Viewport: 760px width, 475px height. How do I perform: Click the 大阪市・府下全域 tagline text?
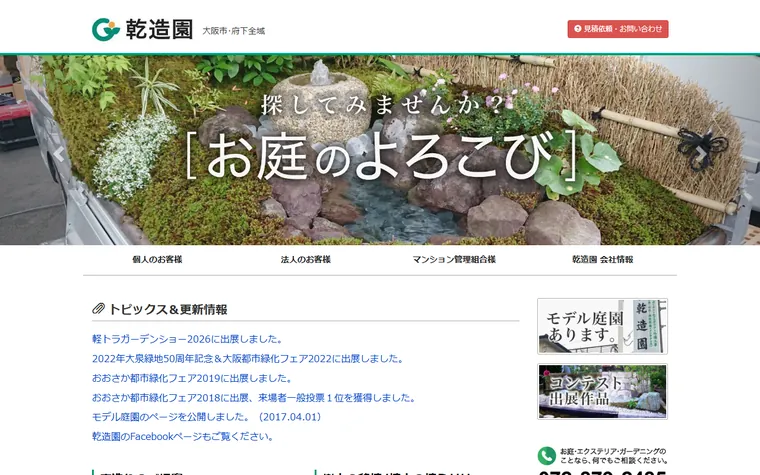234,31
